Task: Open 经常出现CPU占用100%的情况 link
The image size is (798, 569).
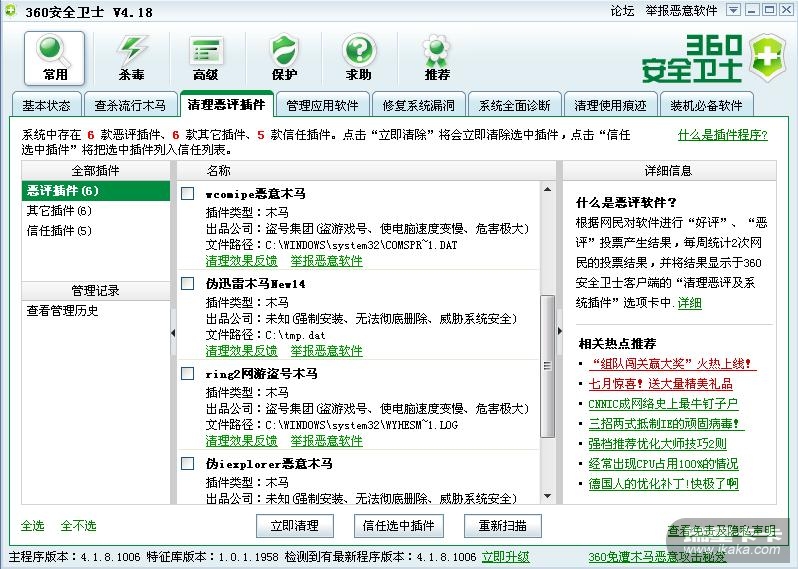Action: (x=663, y=464)
